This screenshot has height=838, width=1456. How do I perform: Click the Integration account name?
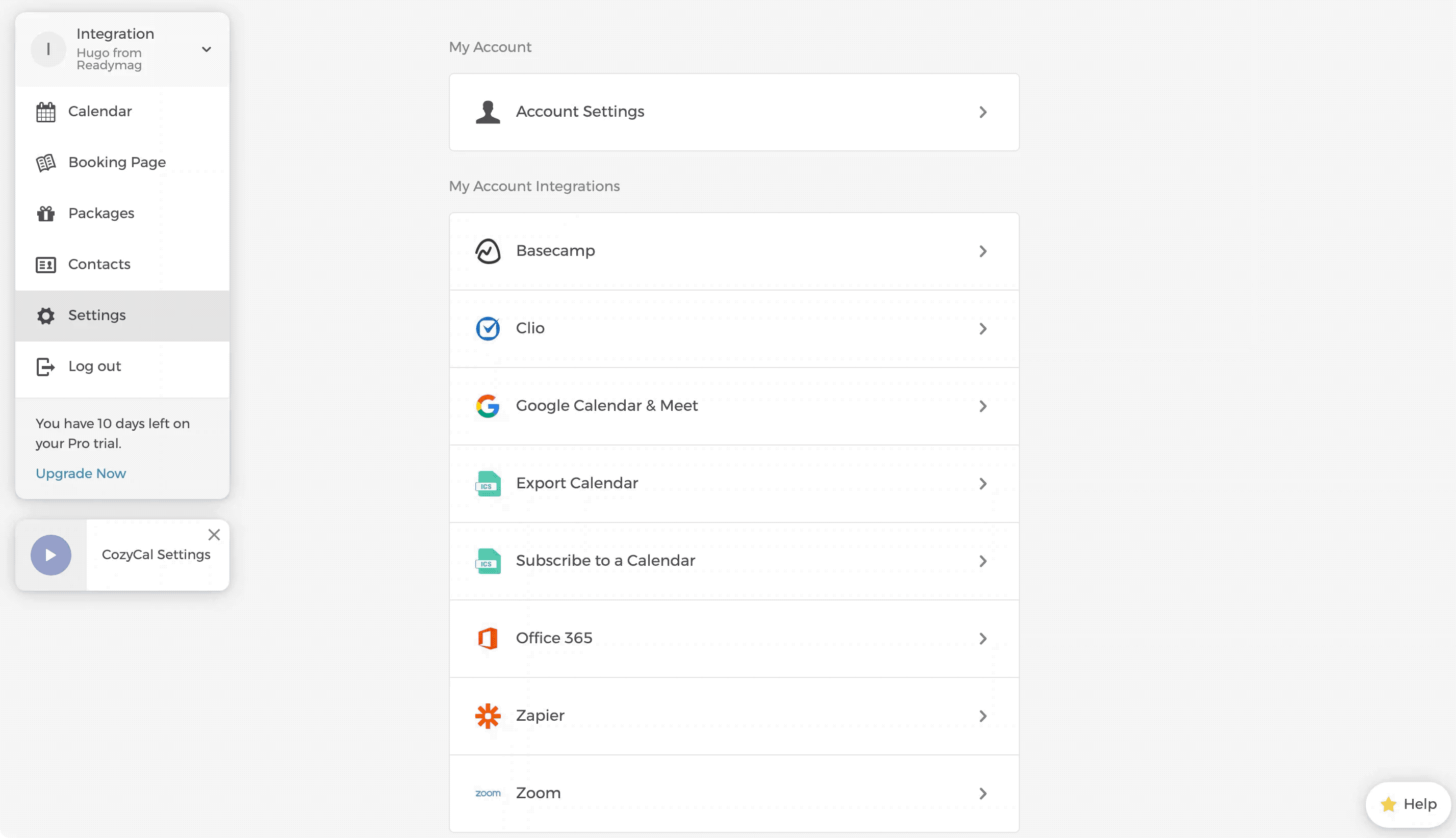click(x=115, y=34)
